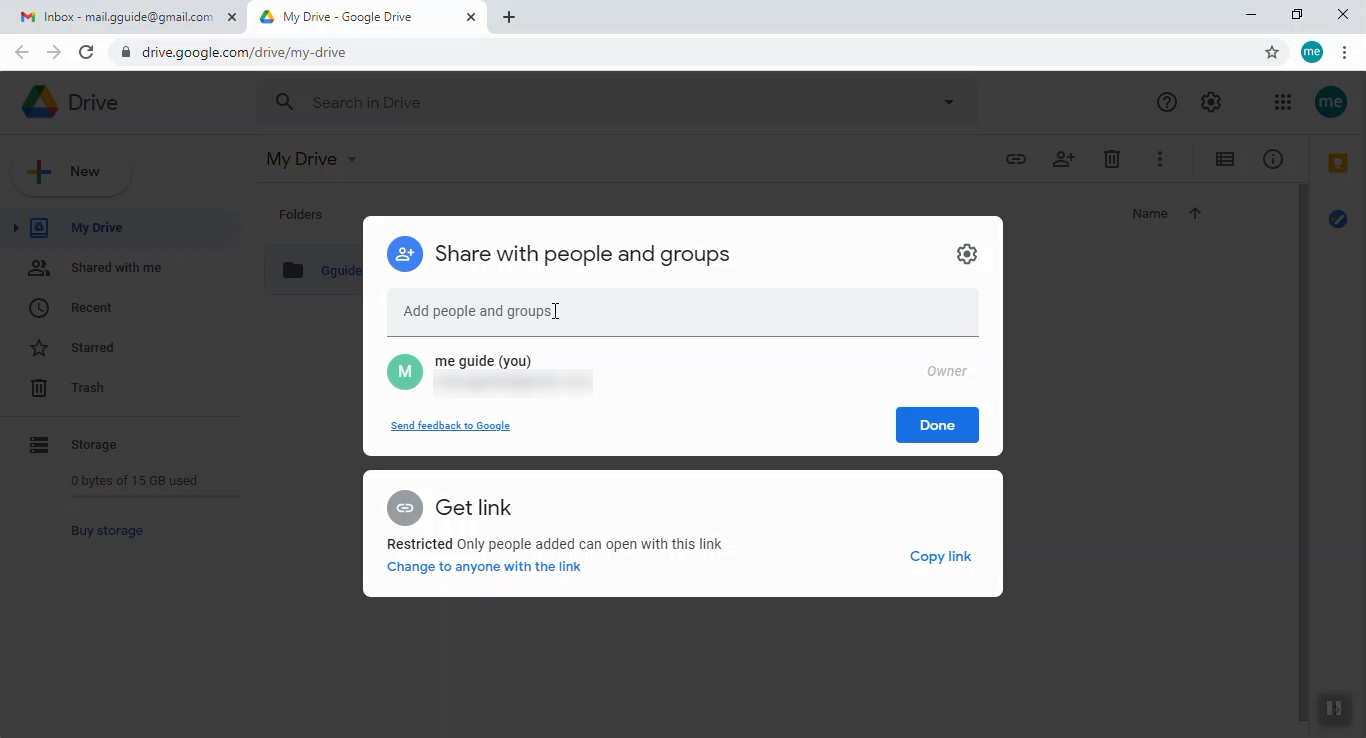Open sharing settings gear in the dialog
Viewport: 1366px width, 738px height.
point(966,254)
